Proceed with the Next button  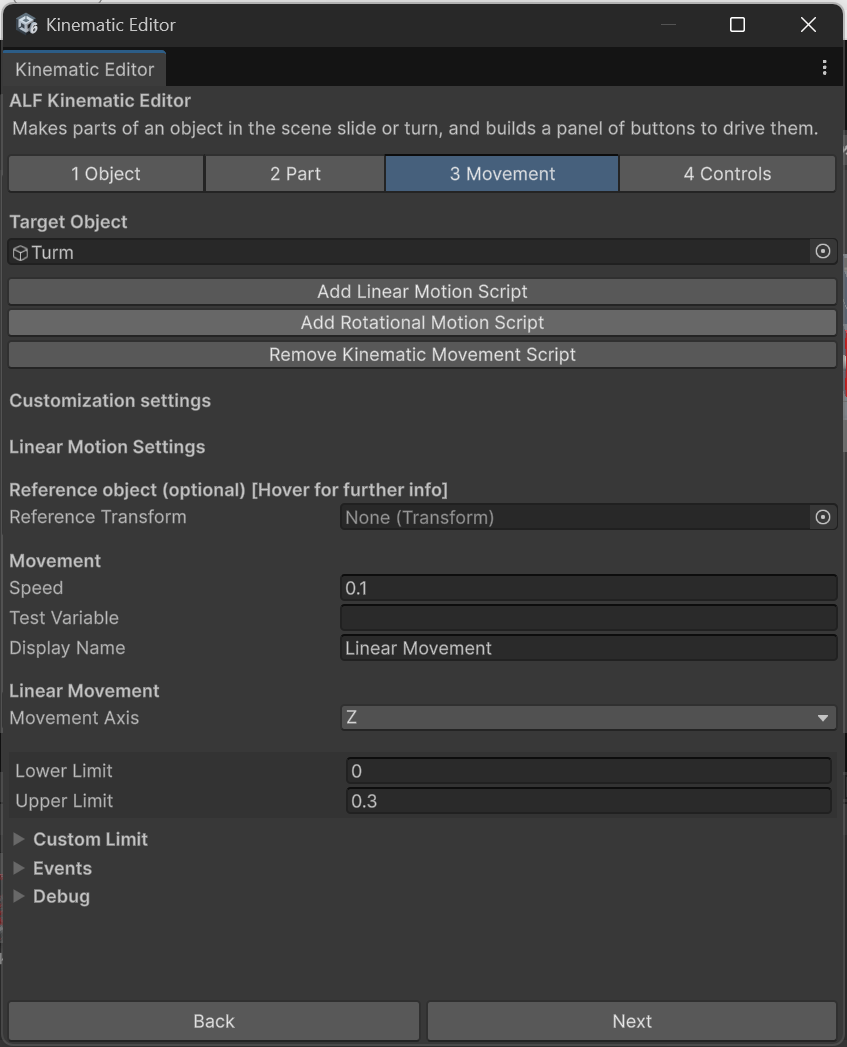point(632,1021)
